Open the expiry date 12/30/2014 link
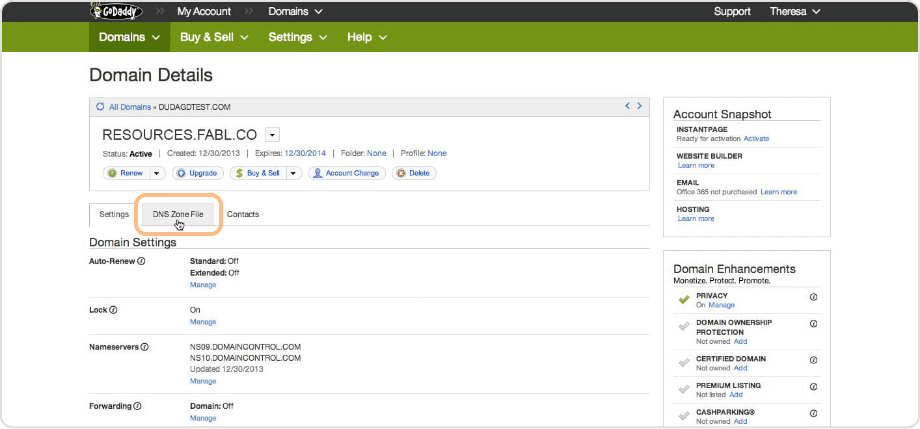The height and width of the screenshot is (429, 920). tap(305, 153)
